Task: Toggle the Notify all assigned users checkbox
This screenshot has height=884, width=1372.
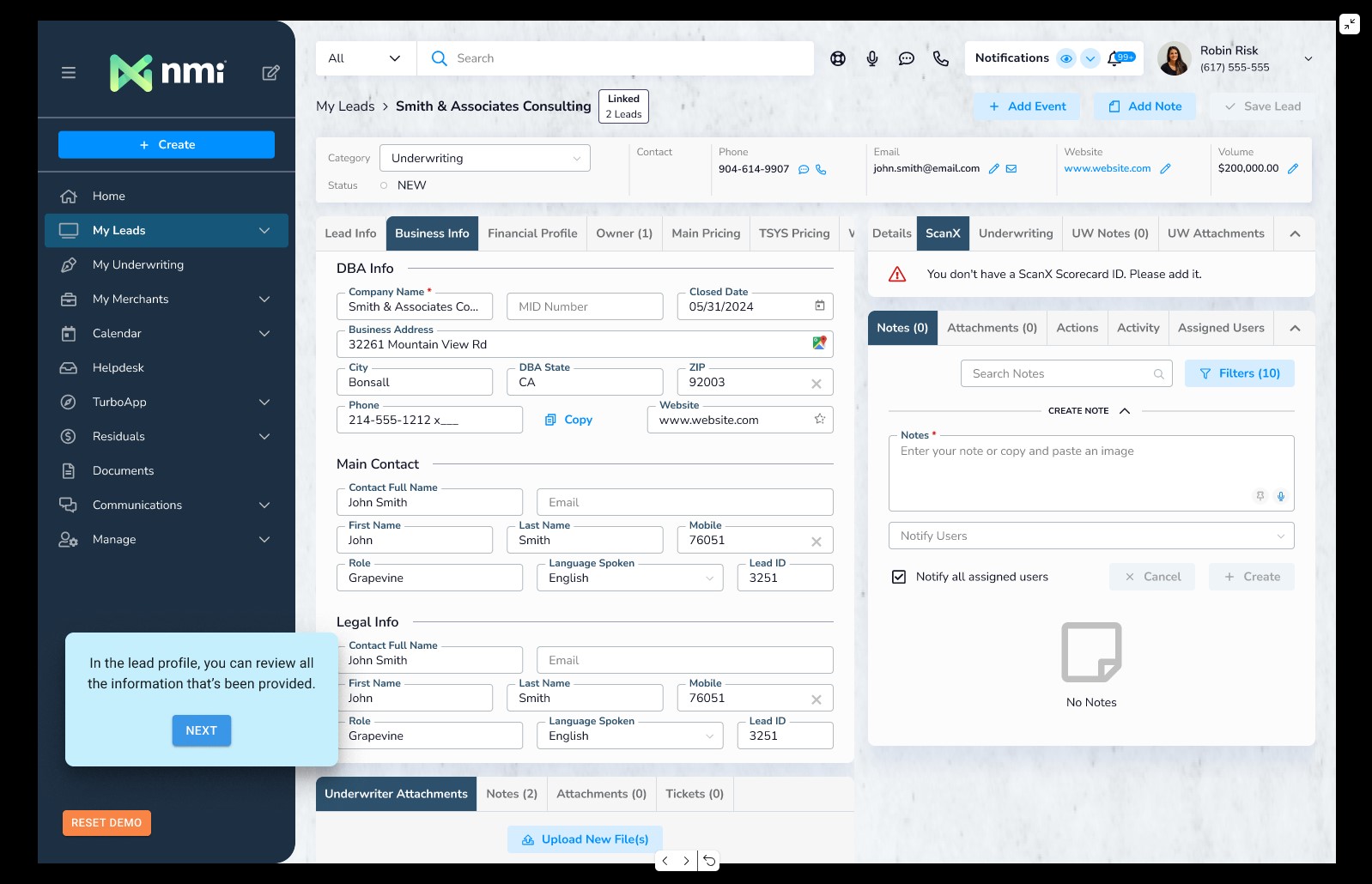Action: click(x=899, y=577)
